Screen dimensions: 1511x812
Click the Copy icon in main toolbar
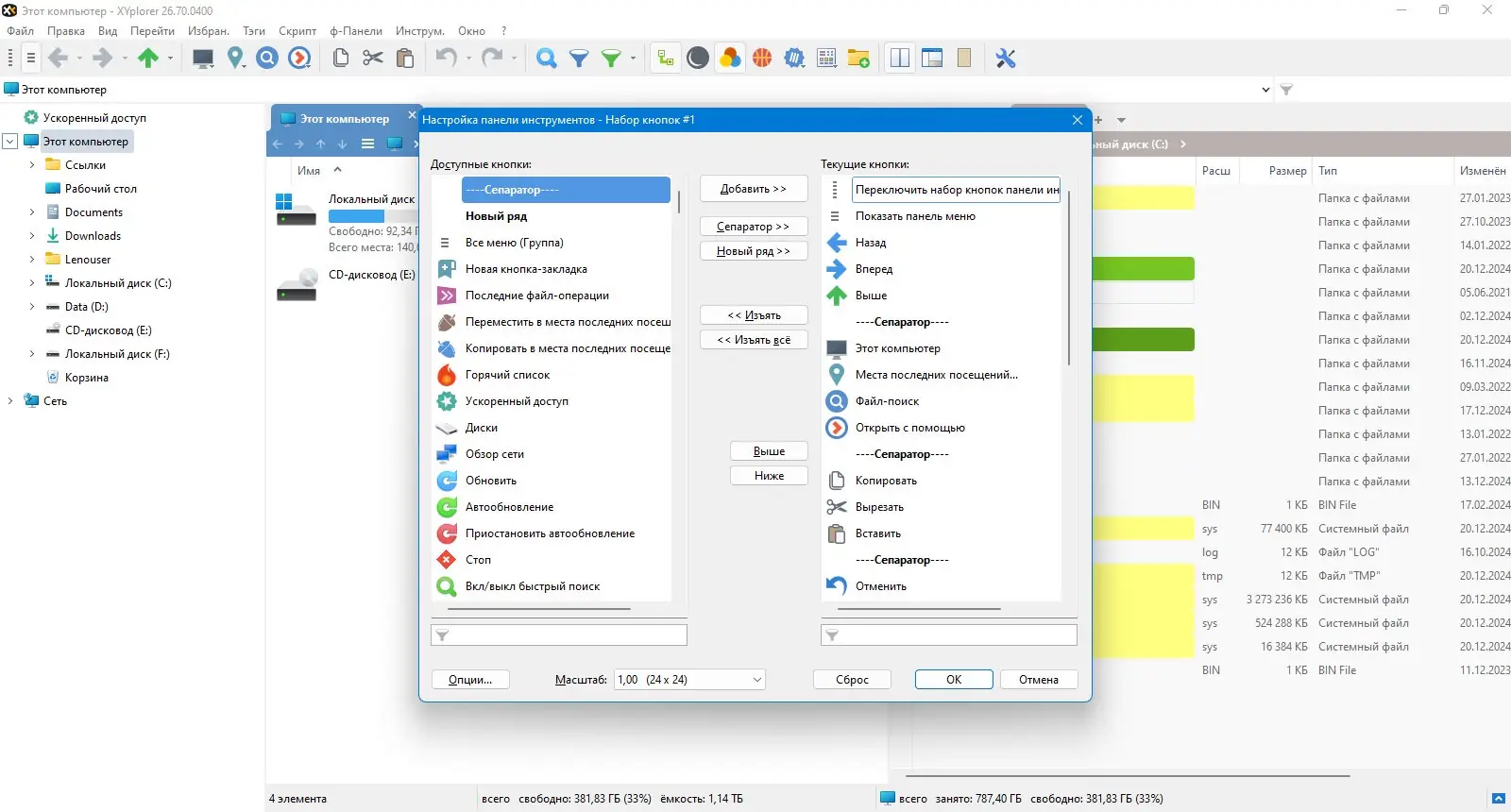click(x=341, y=59)
